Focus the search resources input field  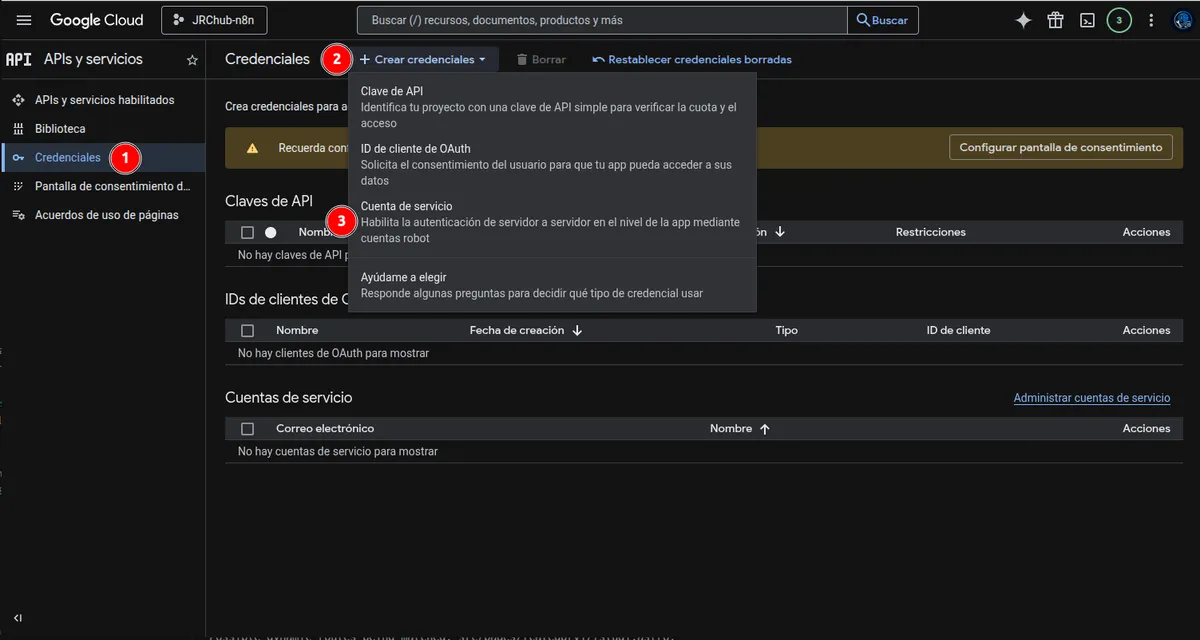pos(602,20)
